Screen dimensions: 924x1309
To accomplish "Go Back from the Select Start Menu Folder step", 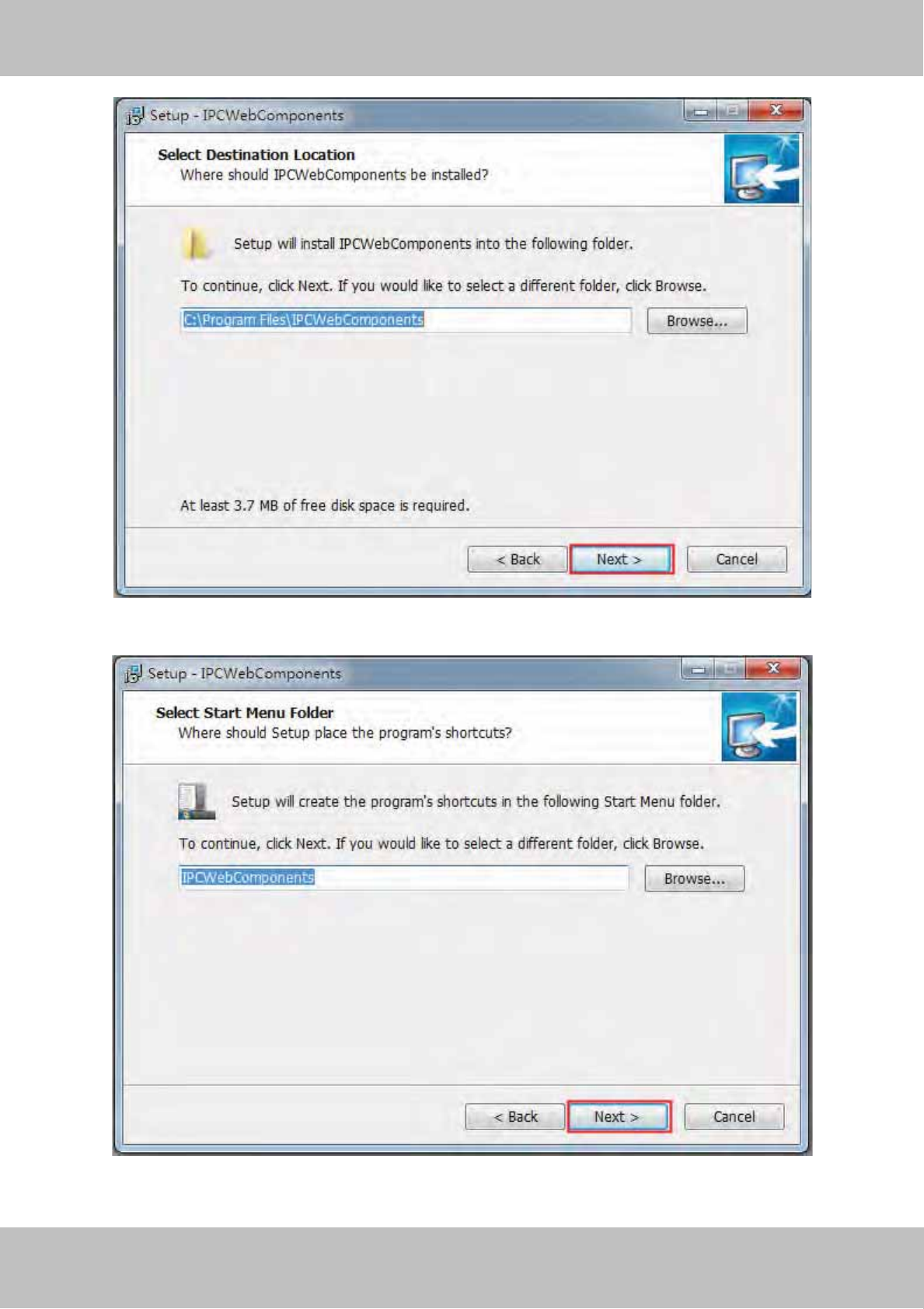I will [514, 1117].
